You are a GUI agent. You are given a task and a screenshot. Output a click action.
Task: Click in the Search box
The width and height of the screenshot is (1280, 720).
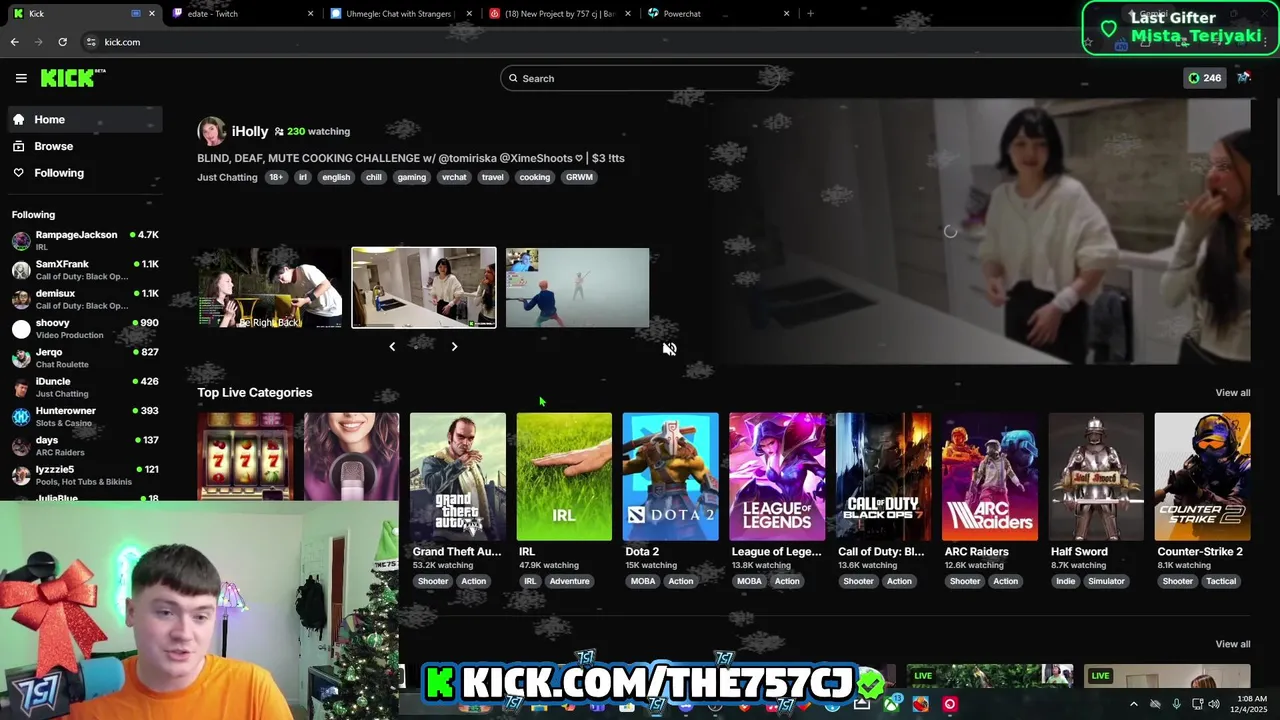[x=640, y=78]
